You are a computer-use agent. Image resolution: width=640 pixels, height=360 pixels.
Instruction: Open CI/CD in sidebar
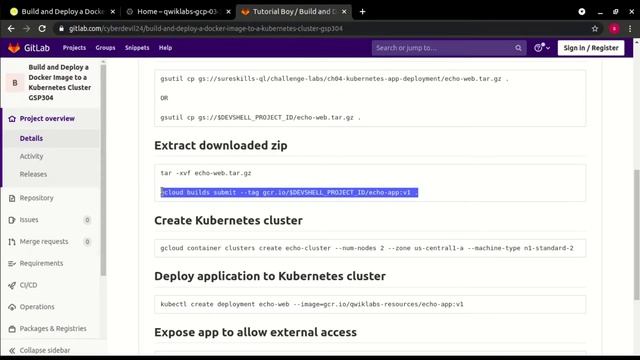(x=28, y=285)
